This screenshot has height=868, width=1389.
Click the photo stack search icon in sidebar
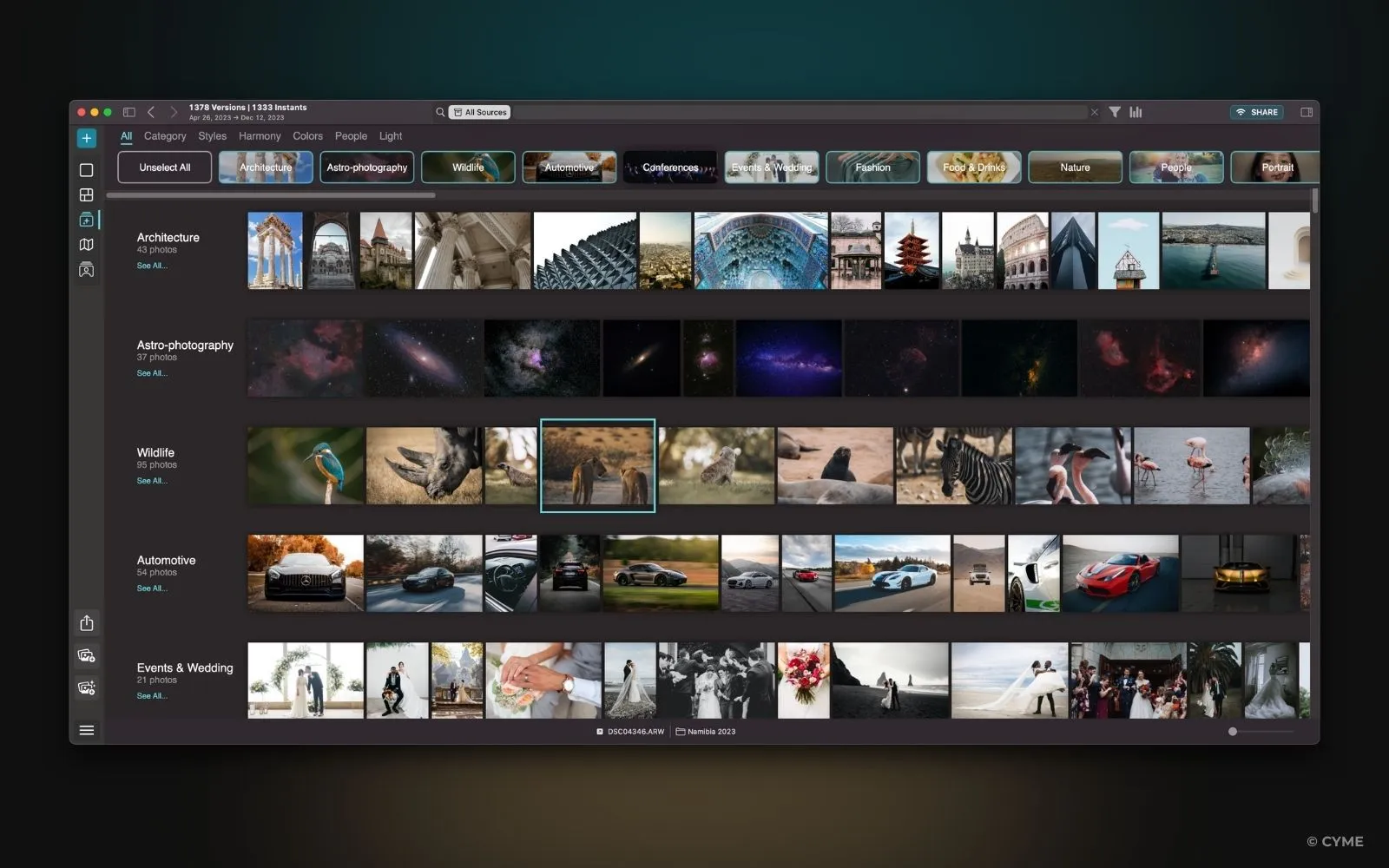coord(86,655)
